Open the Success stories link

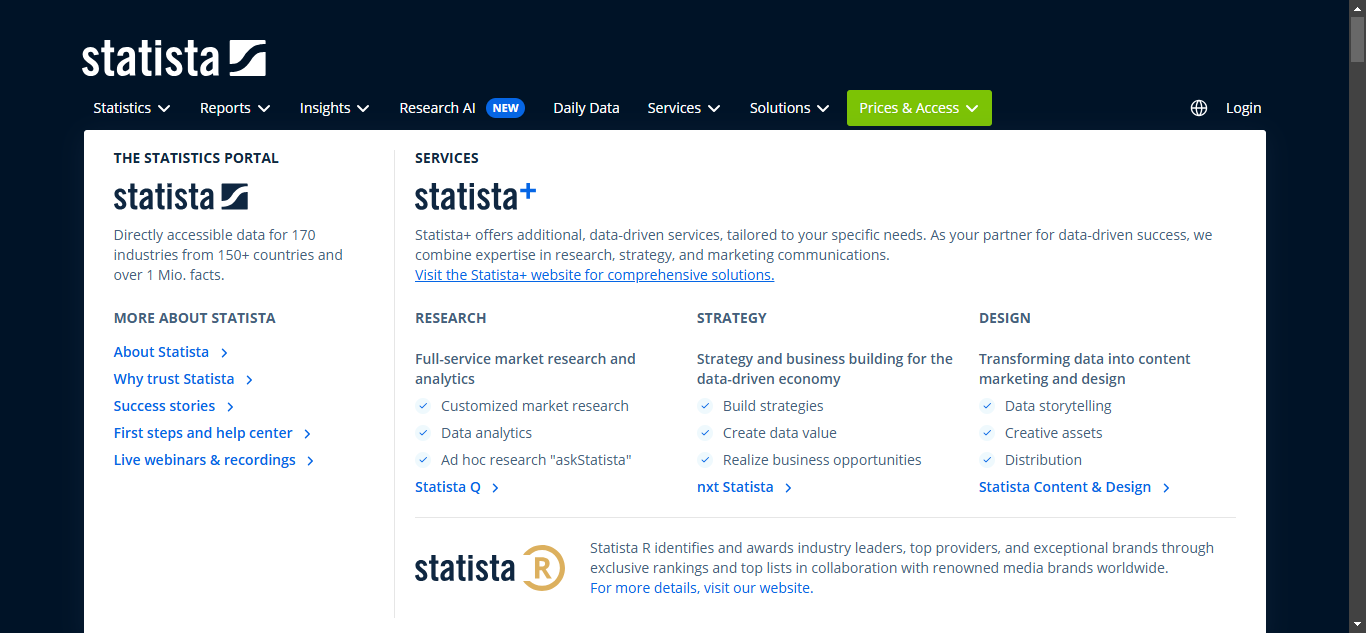coord(174,406)
